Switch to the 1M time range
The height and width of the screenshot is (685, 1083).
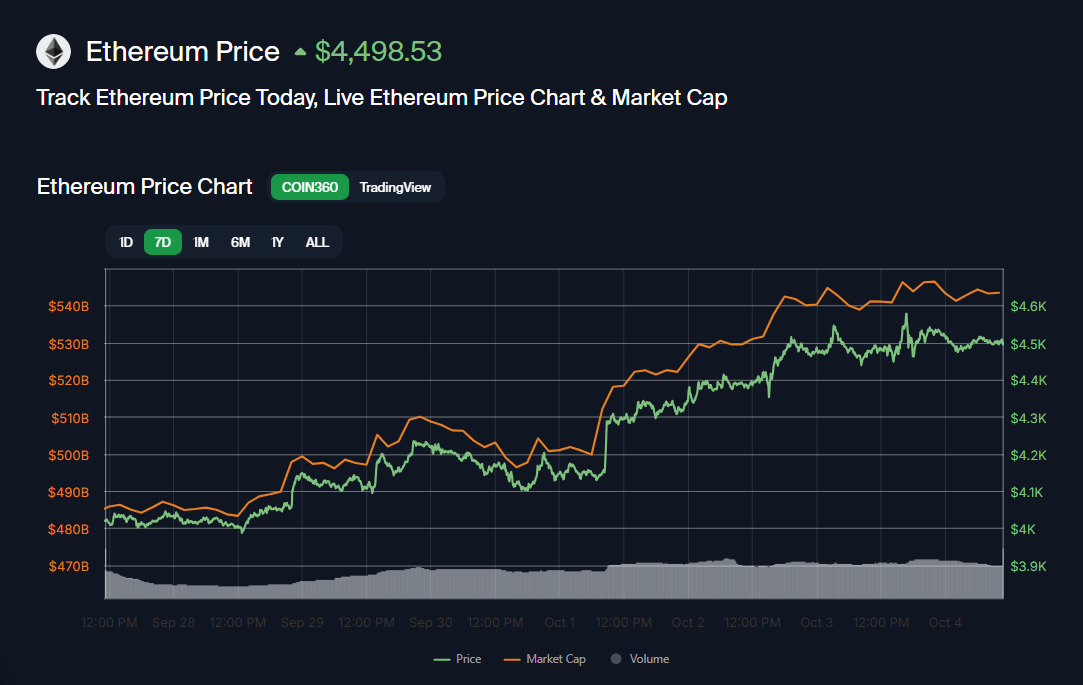point(201,242)
